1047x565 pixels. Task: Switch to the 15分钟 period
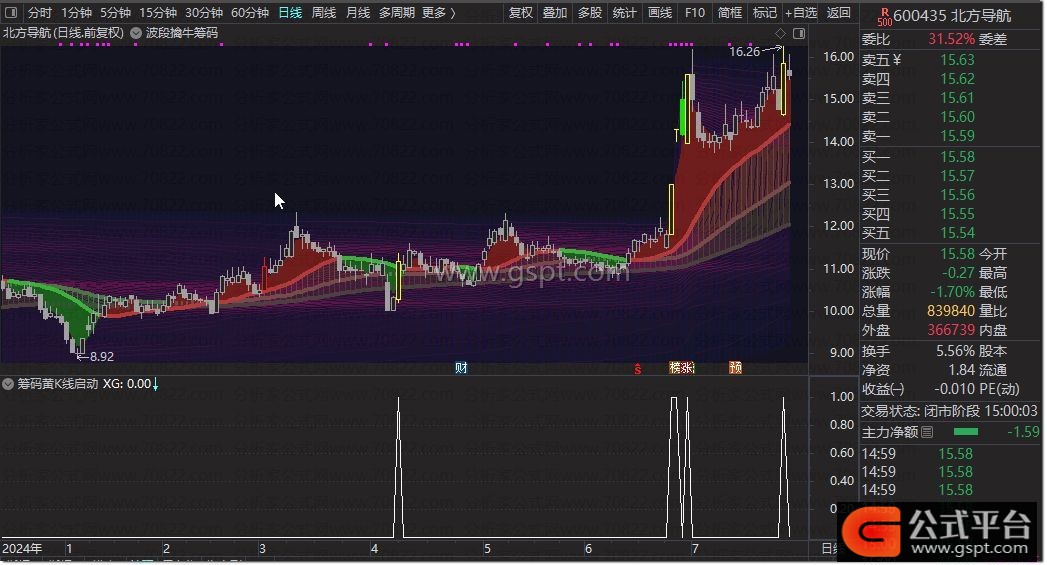coord(158,13)
